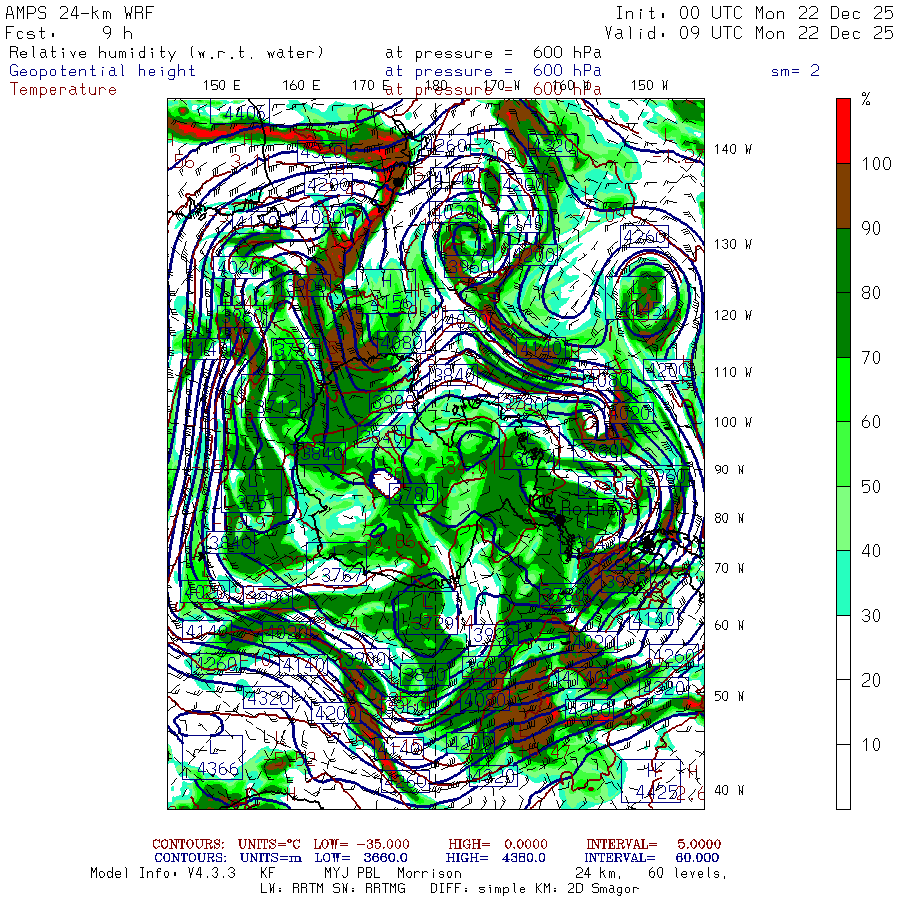Click the blue 'INTERVAL= 60.000' value

(x=653, y=858)
